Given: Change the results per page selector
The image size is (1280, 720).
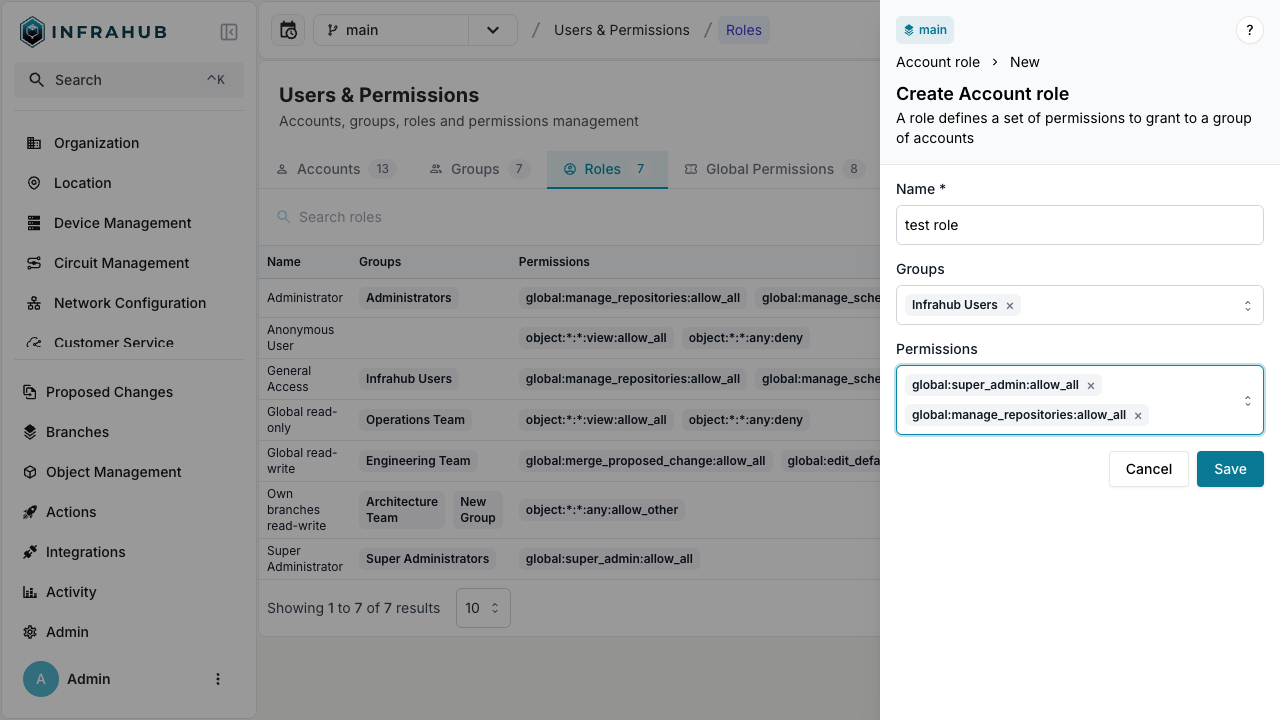Looking at the screenshot, I should click(483, 608).
